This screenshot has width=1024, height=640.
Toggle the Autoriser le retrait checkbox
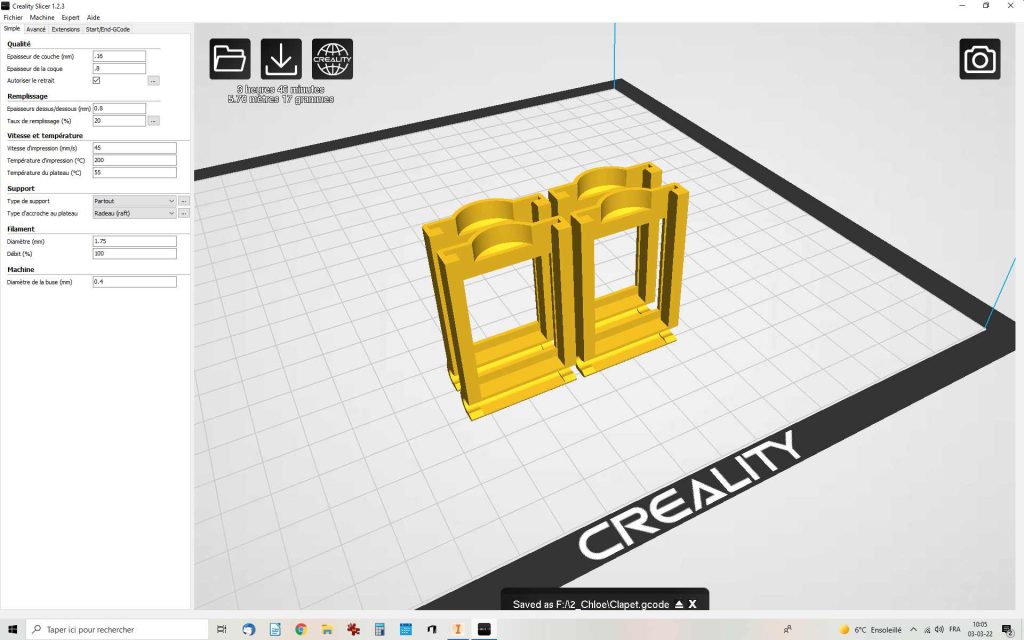click(96, 80)
